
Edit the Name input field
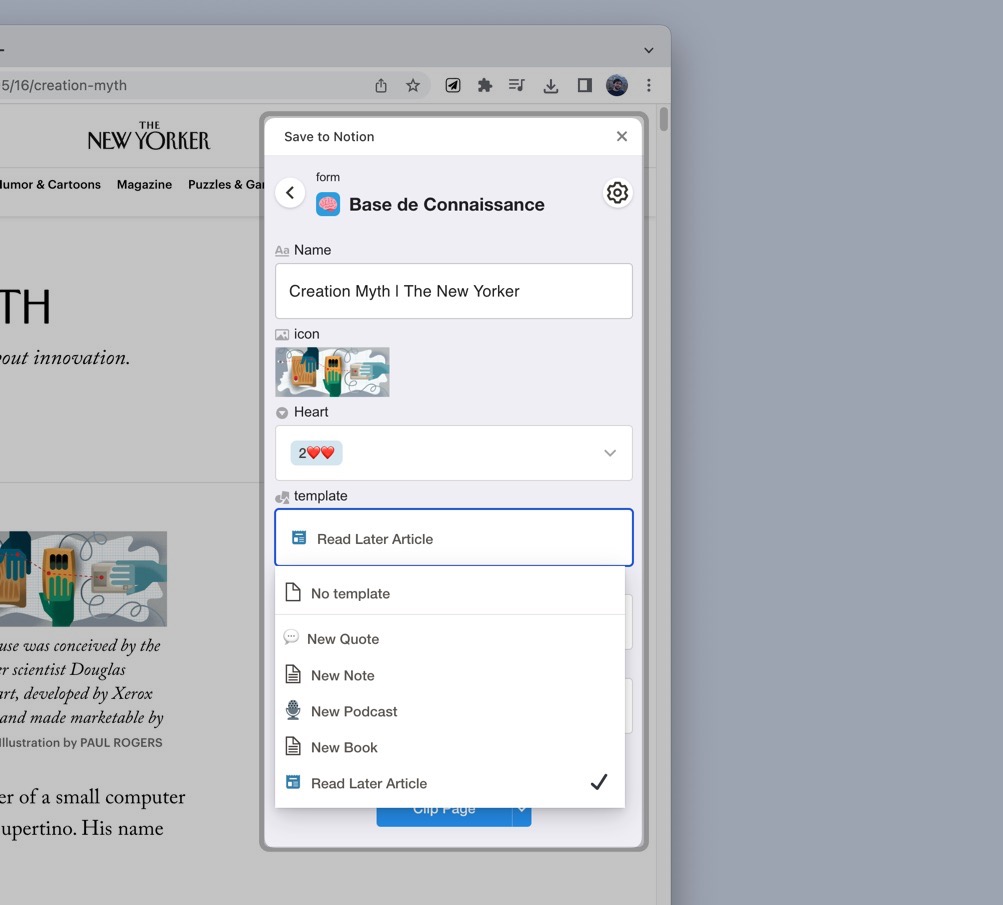point(454,291)
